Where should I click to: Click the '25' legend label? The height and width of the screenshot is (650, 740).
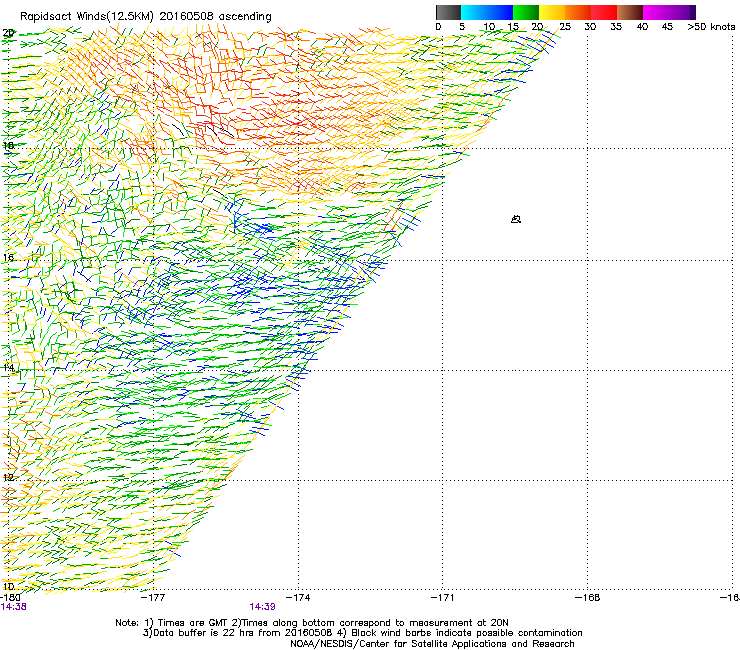click(565, 27)
